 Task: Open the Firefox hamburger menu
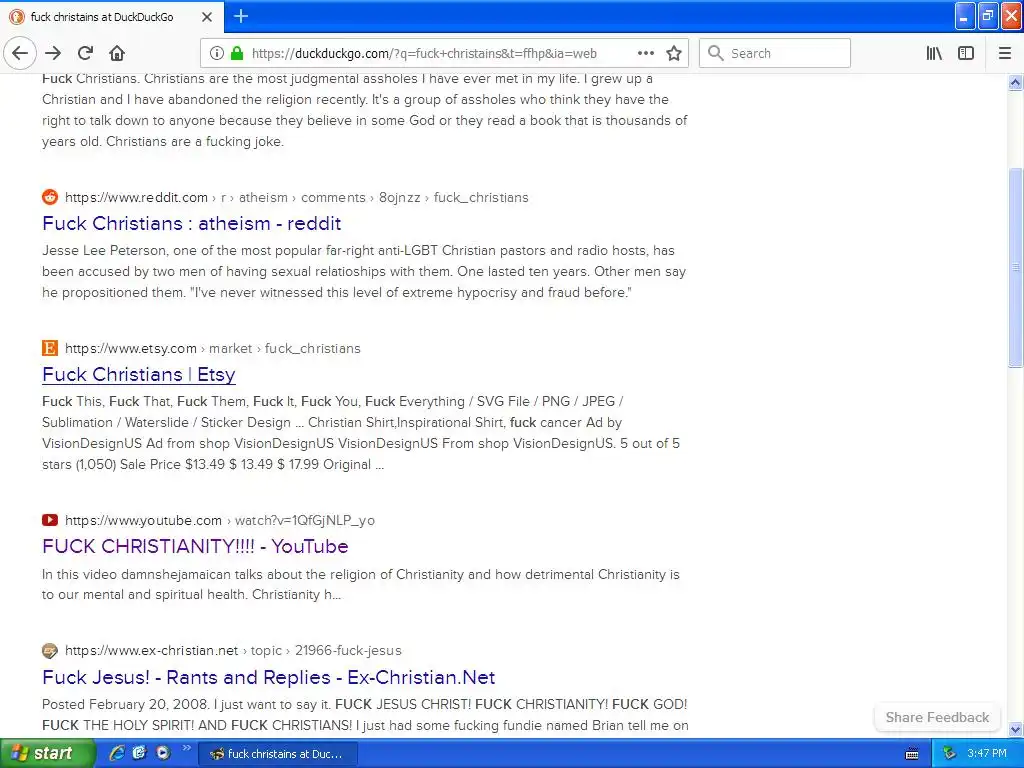point(1004,54)
